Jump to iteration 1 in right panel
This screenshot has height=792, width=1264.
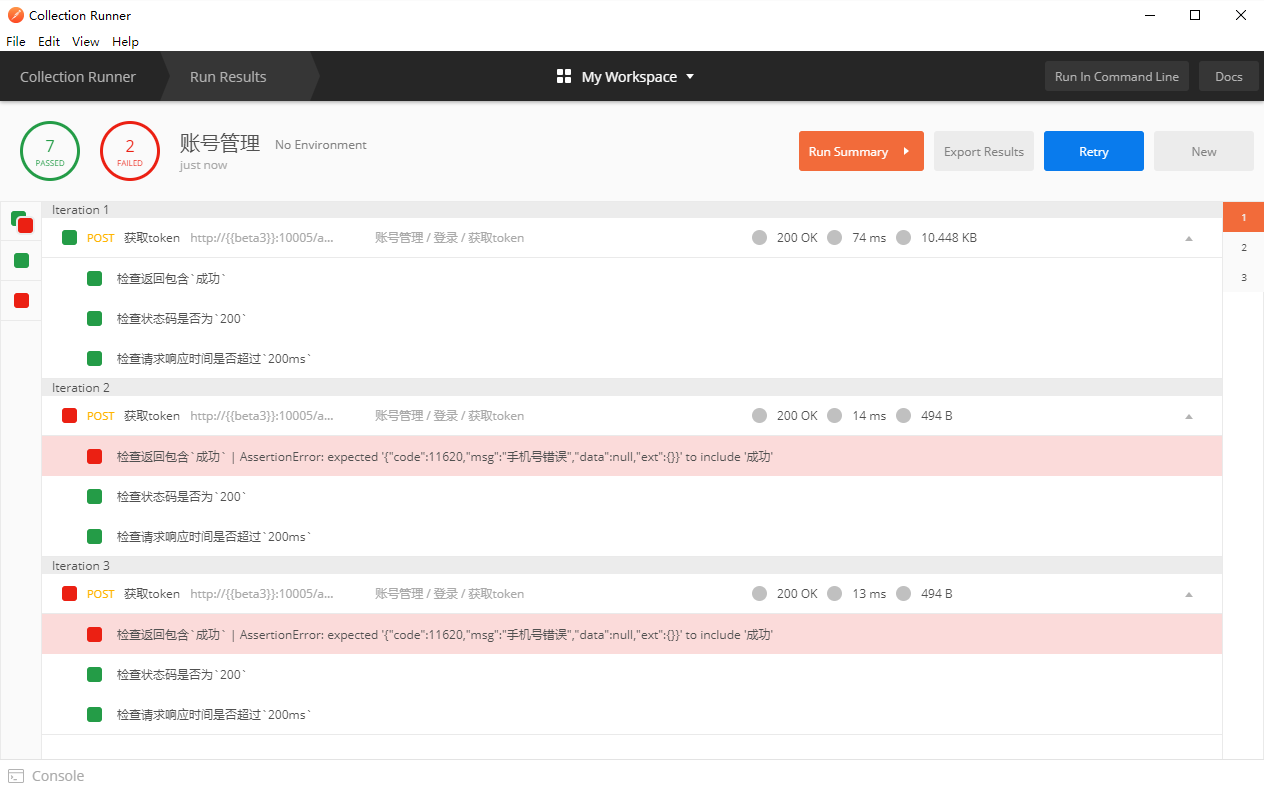(1244, 217)
